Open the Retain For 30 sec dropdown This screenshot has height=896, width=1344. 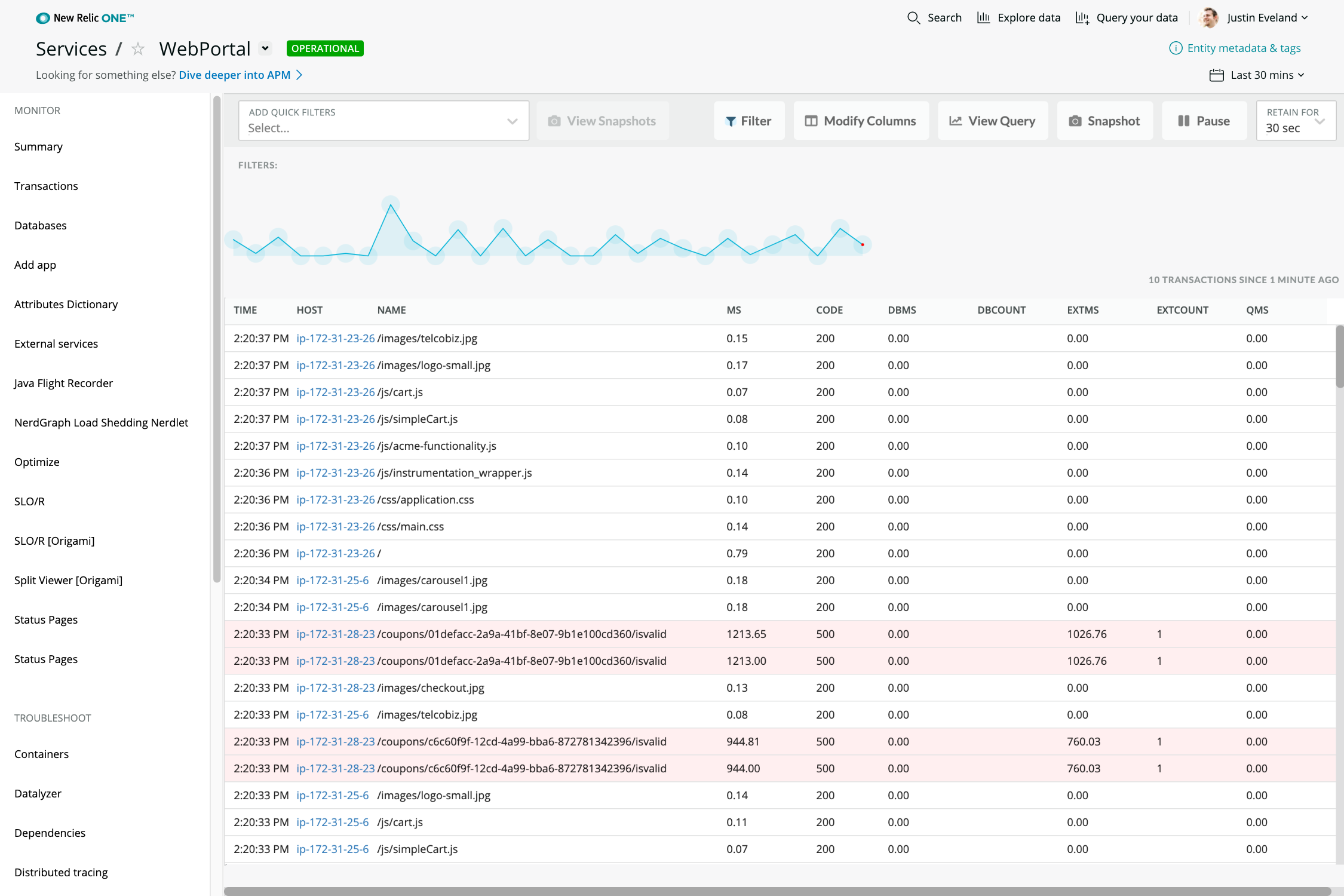(1296, 121)
